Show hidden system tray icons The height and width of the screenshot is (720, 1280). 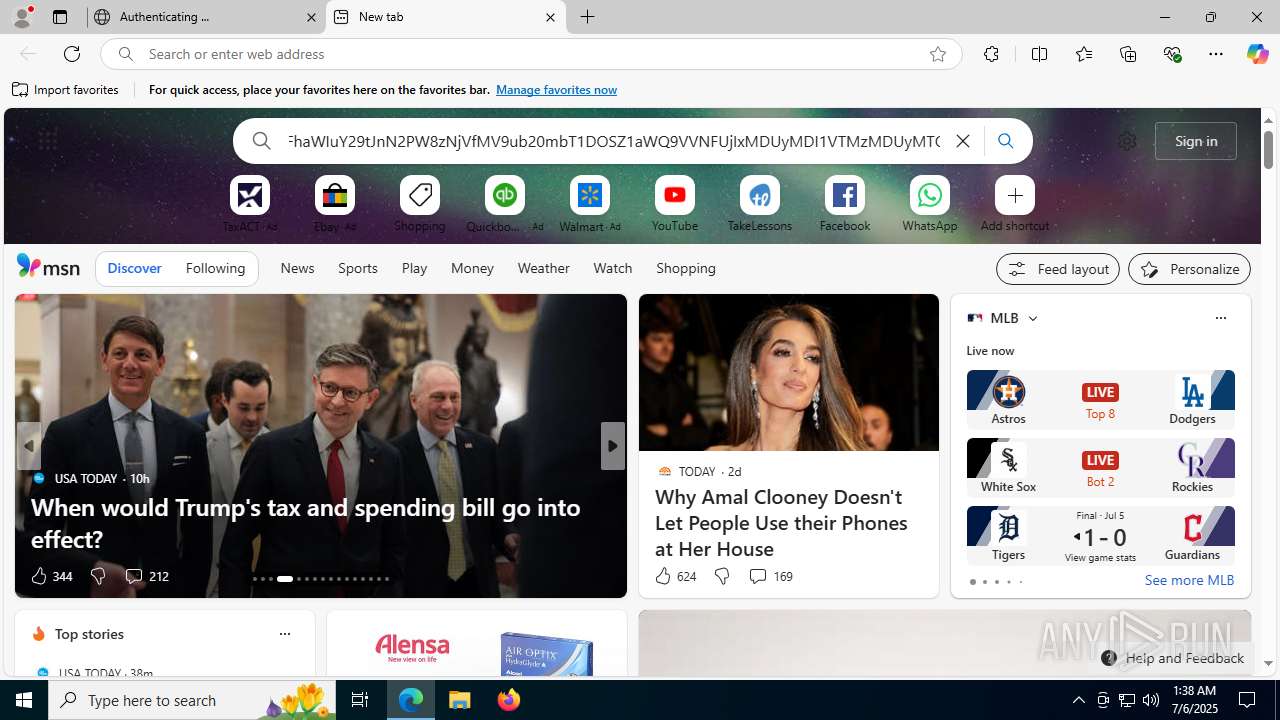1078,700
